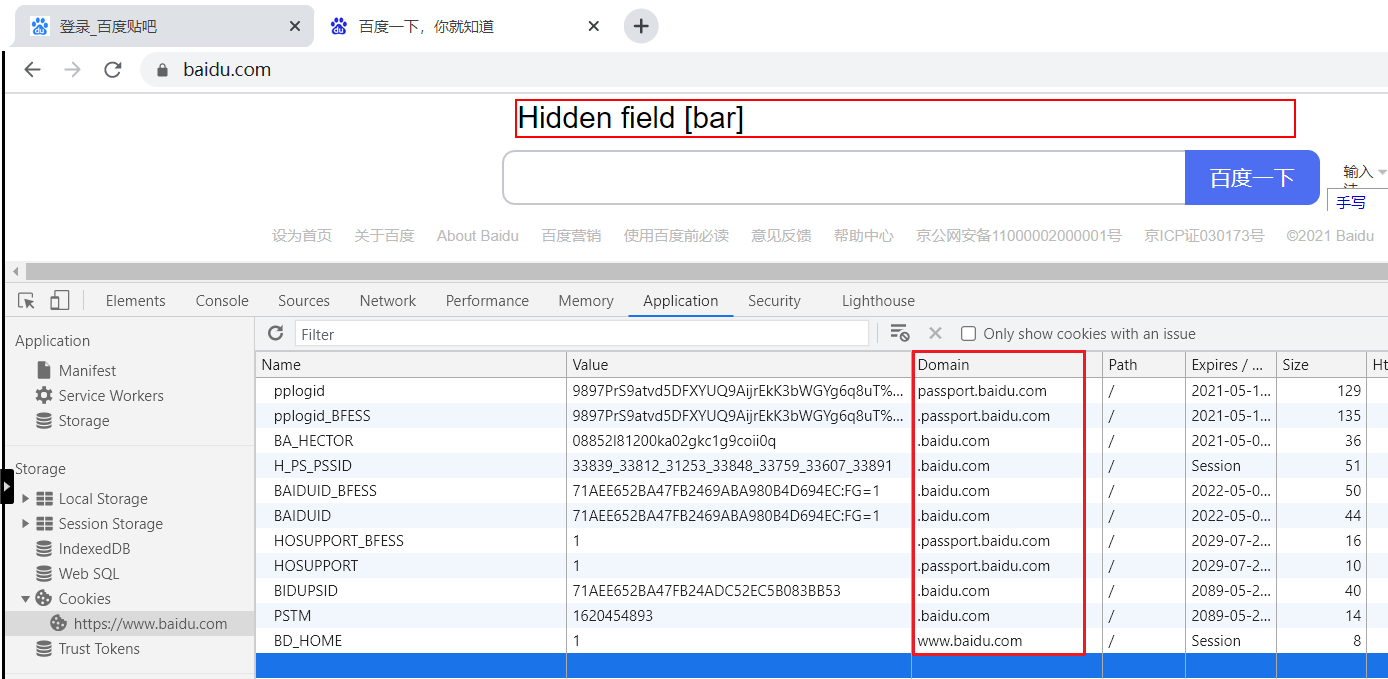Open the Sources tab
1388x679 pixels.
point(304,300)
